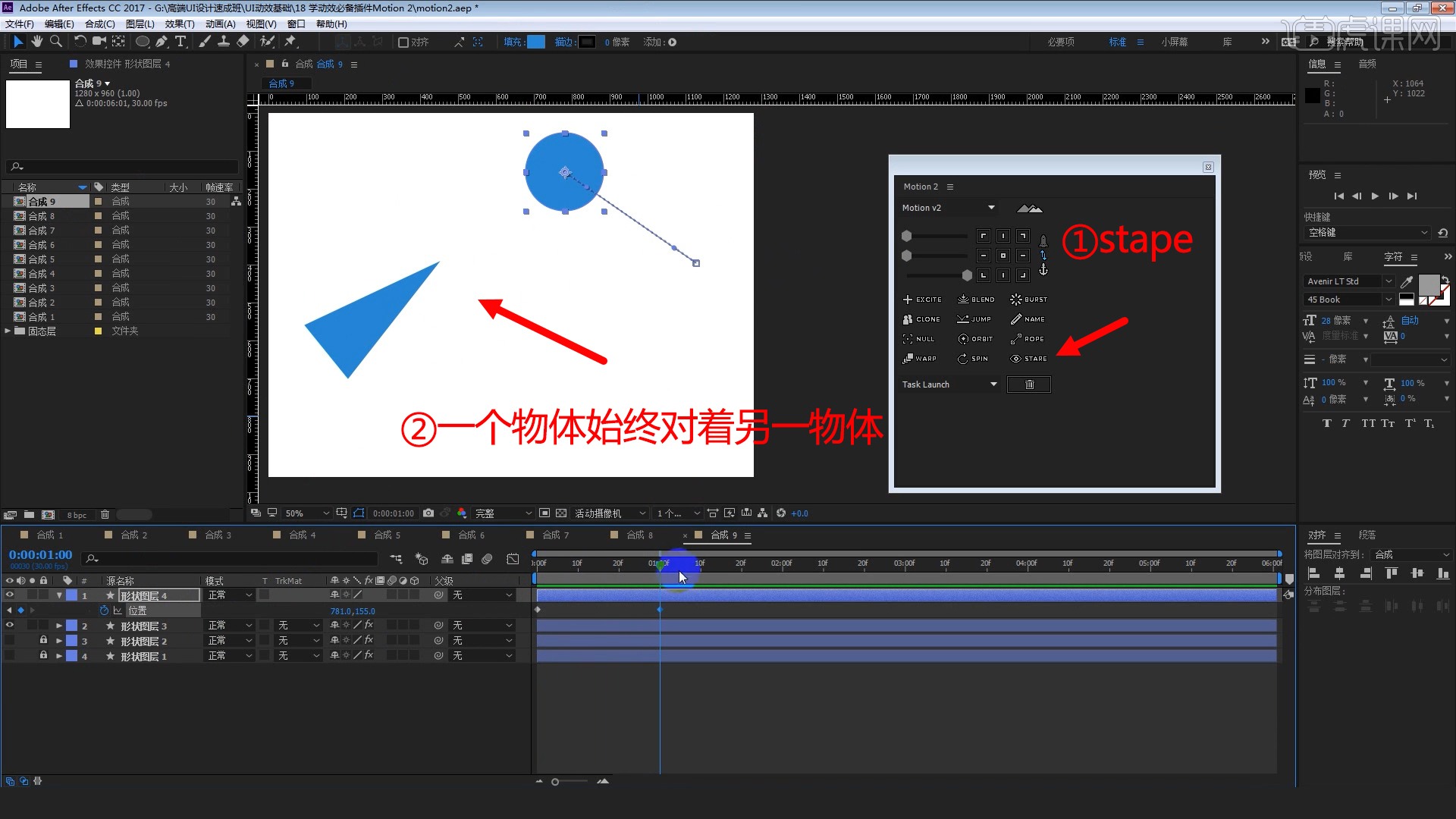
Task: Click the EXCITE button in Motion 2
Action: point(922,299)
